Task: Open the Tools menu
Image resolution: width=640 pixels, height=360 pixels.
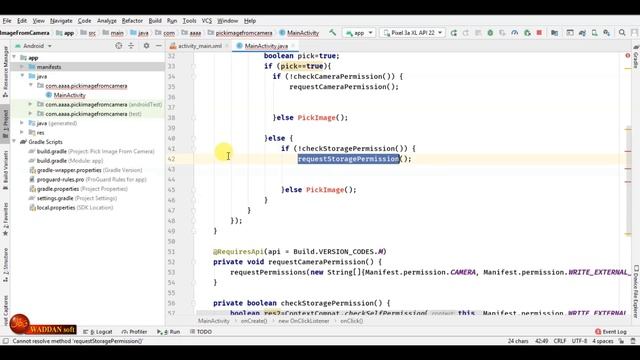Action: point(189,20)
